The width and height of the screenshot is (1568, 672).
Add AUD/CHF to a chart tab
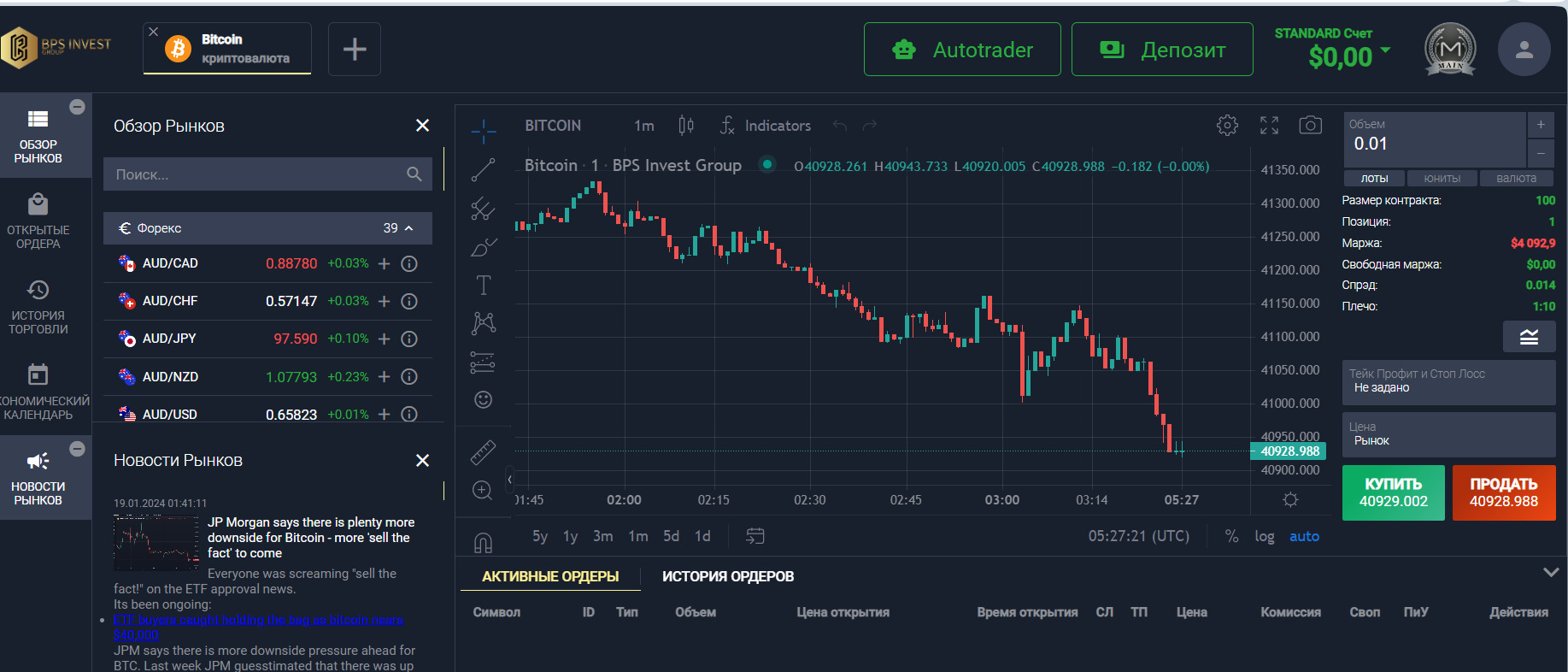(x=385, y=301)
